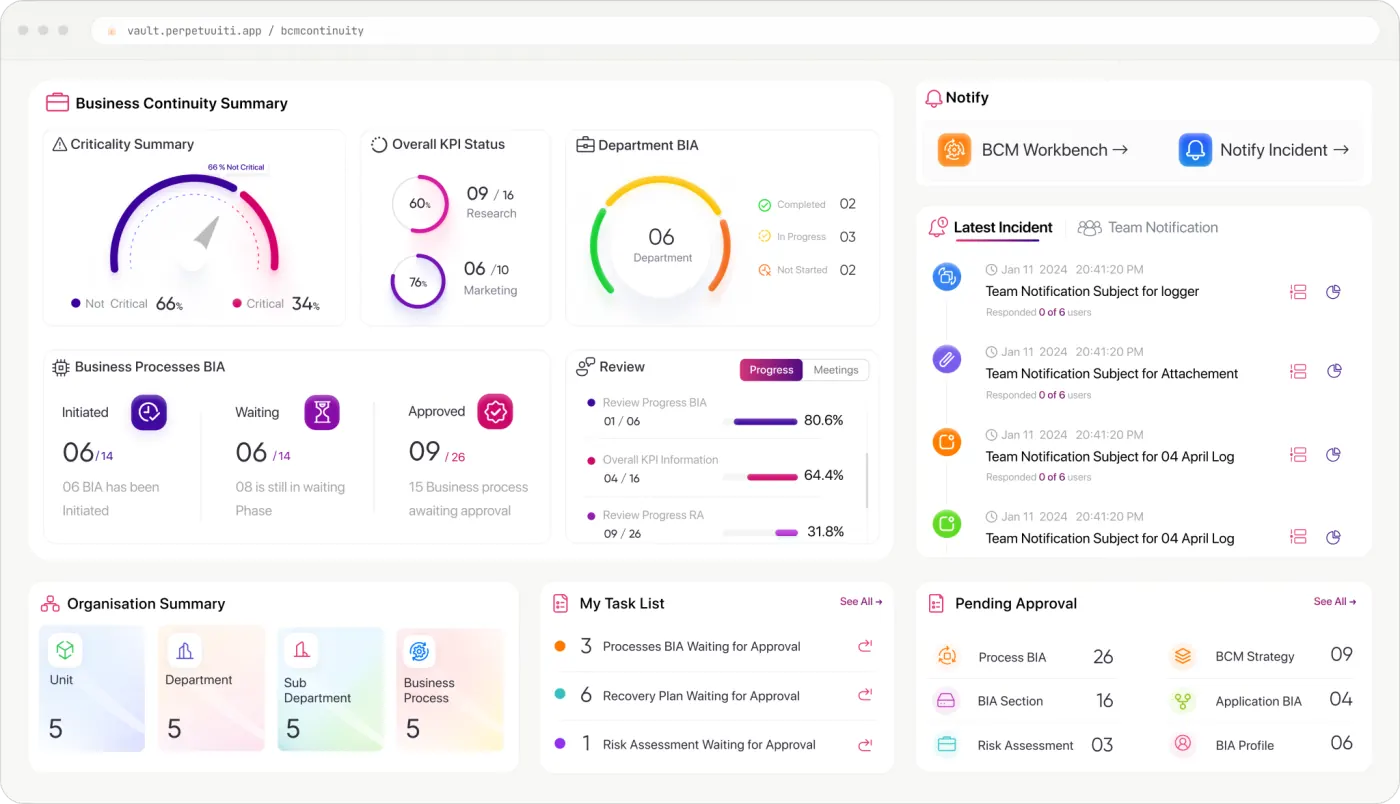The height and width of the screenshot is (804, 1400).
Task: Click the 60% Research KPI ring
Action: coord(420,204)
